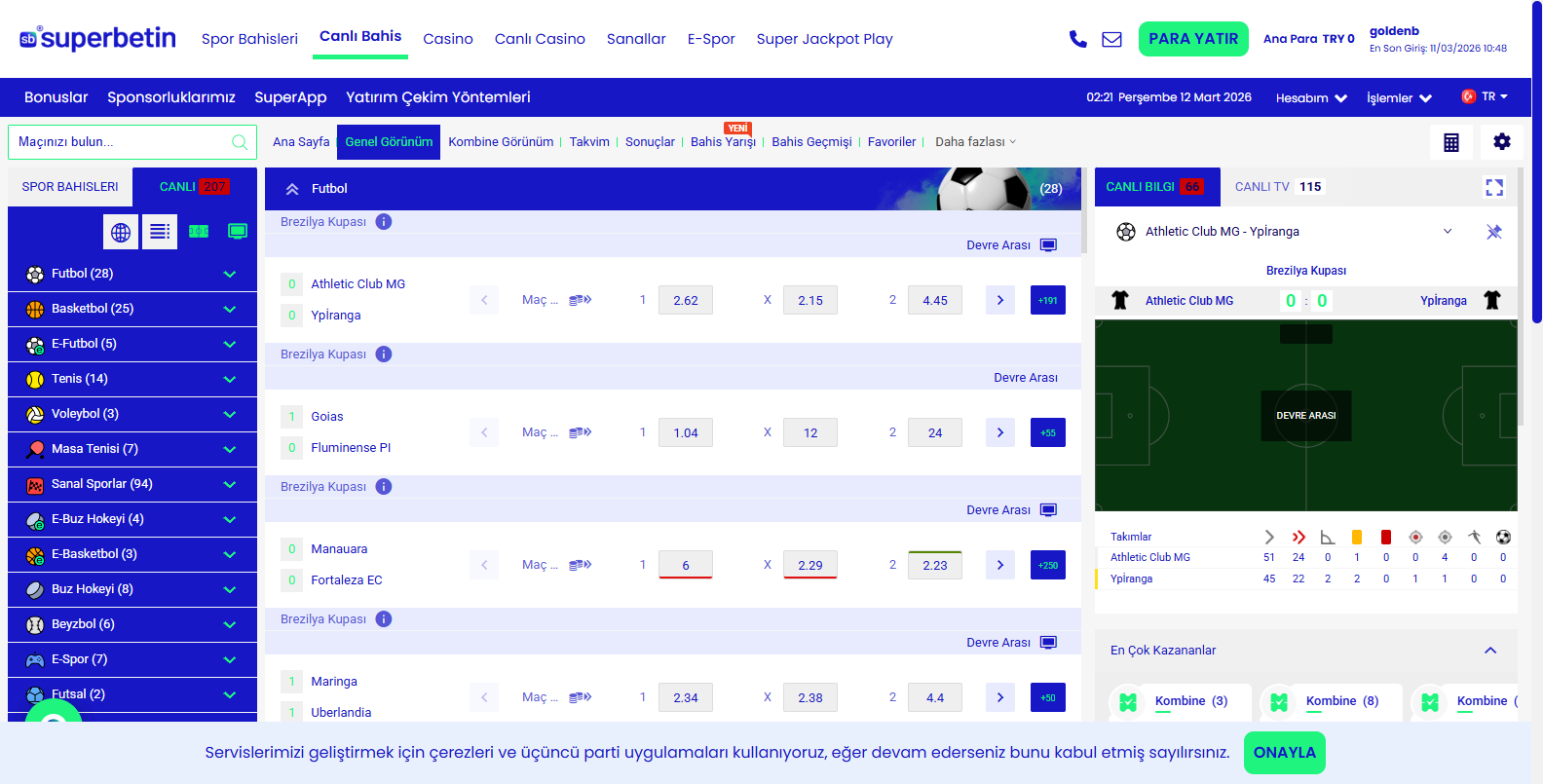1543x784 pixels.
Task: Expand Sanal Sporlar (94) sidebar chevron
Action: 230,485
